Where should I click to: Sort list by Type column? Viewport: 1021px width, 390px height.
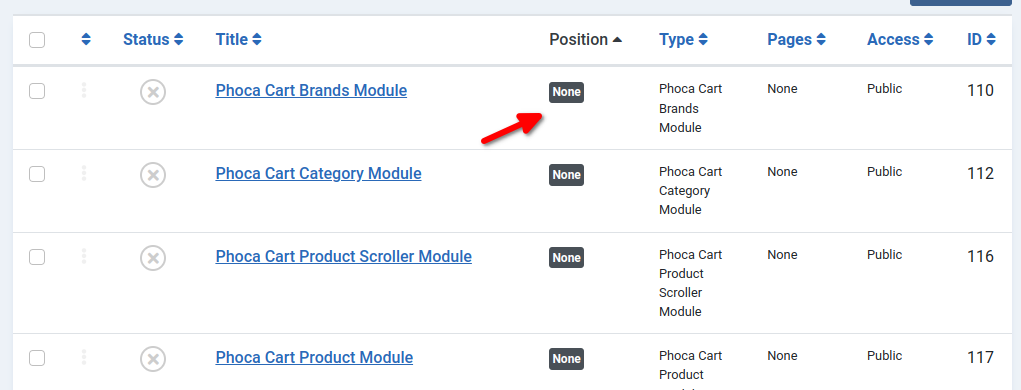683,40
